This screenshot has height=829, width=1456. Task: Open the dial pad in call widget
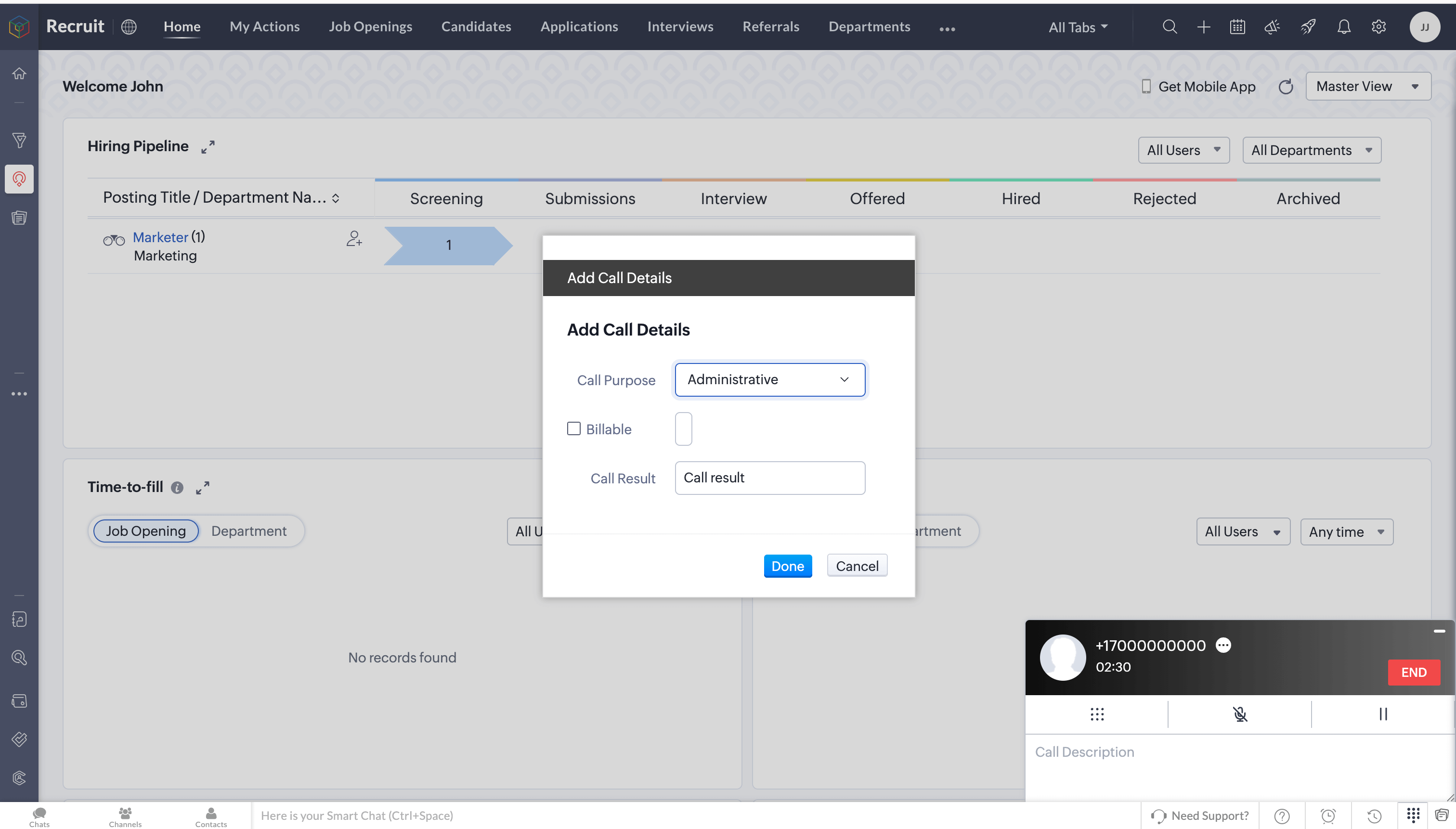point(1097,714)
